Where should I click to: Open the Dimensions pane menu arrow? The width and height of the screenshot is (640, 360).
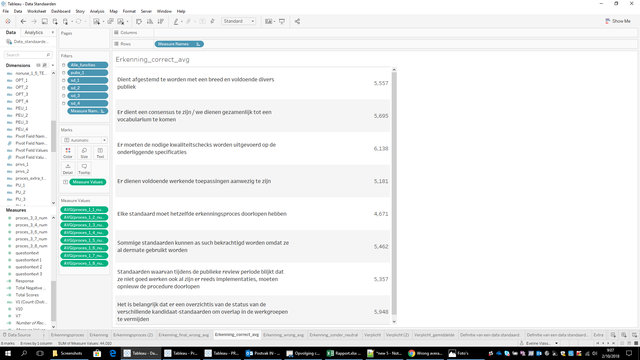(x=53, y=65)
